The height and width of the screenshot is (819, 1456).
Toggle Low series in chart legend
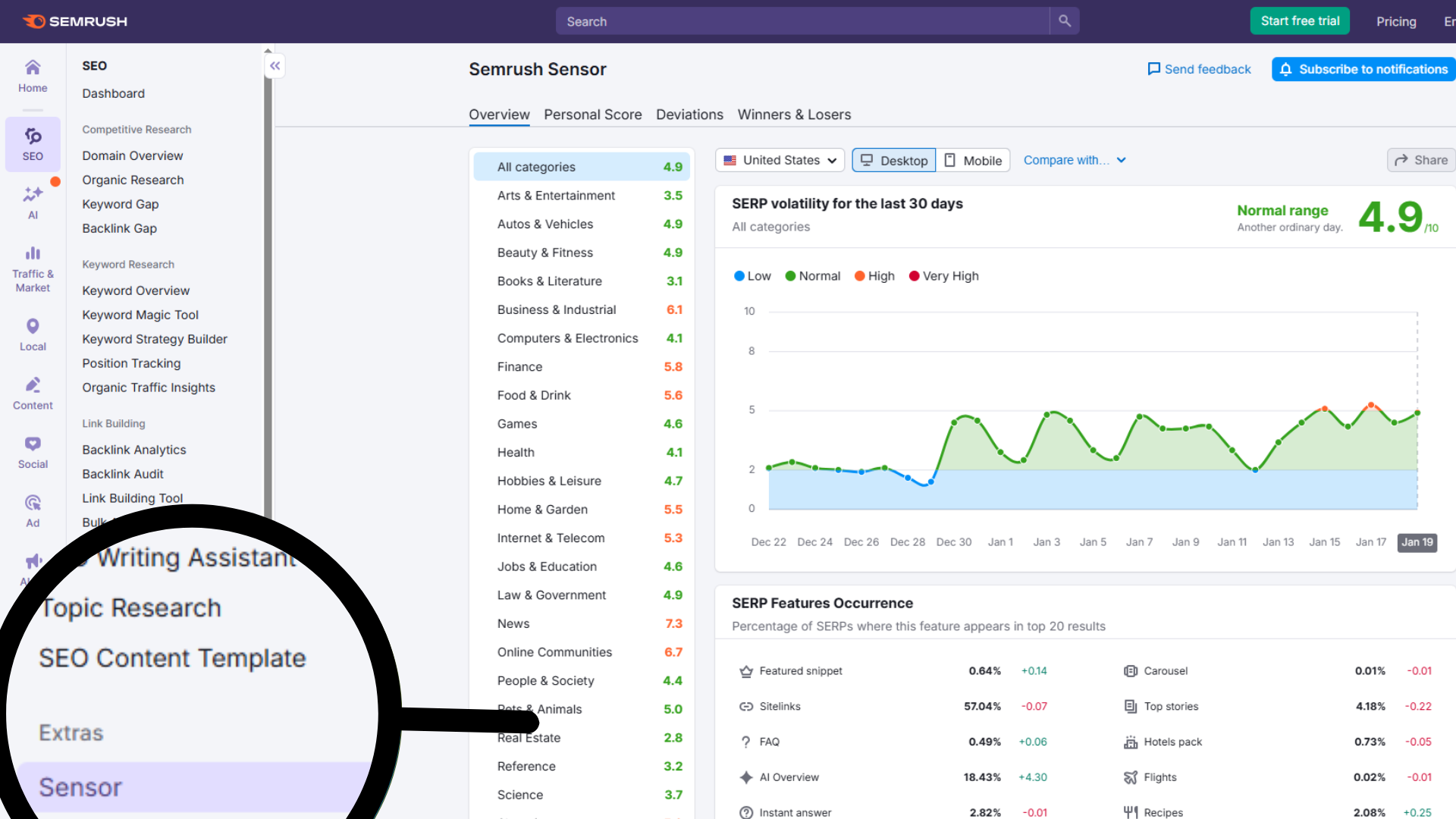[x=752, y=276]
